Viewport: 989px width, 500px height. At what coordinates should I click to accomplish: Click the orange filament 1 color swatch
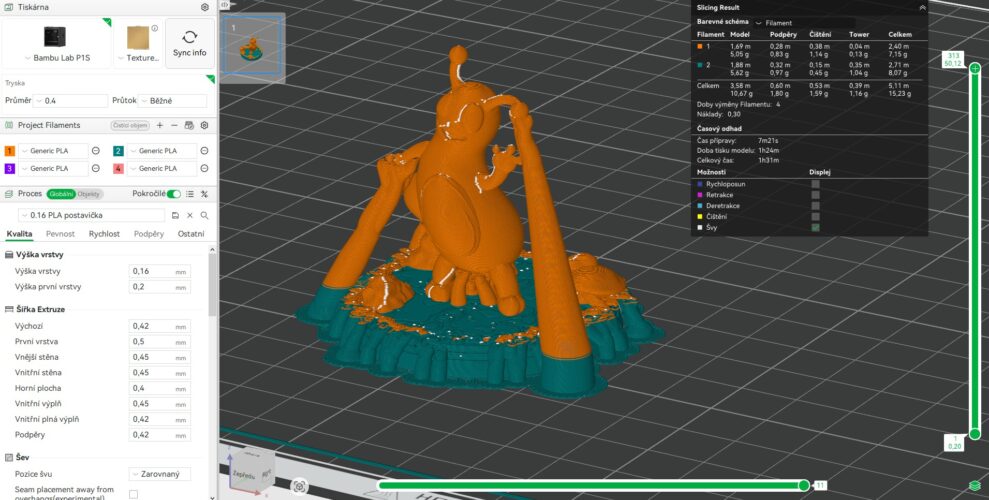coord(10,150)
